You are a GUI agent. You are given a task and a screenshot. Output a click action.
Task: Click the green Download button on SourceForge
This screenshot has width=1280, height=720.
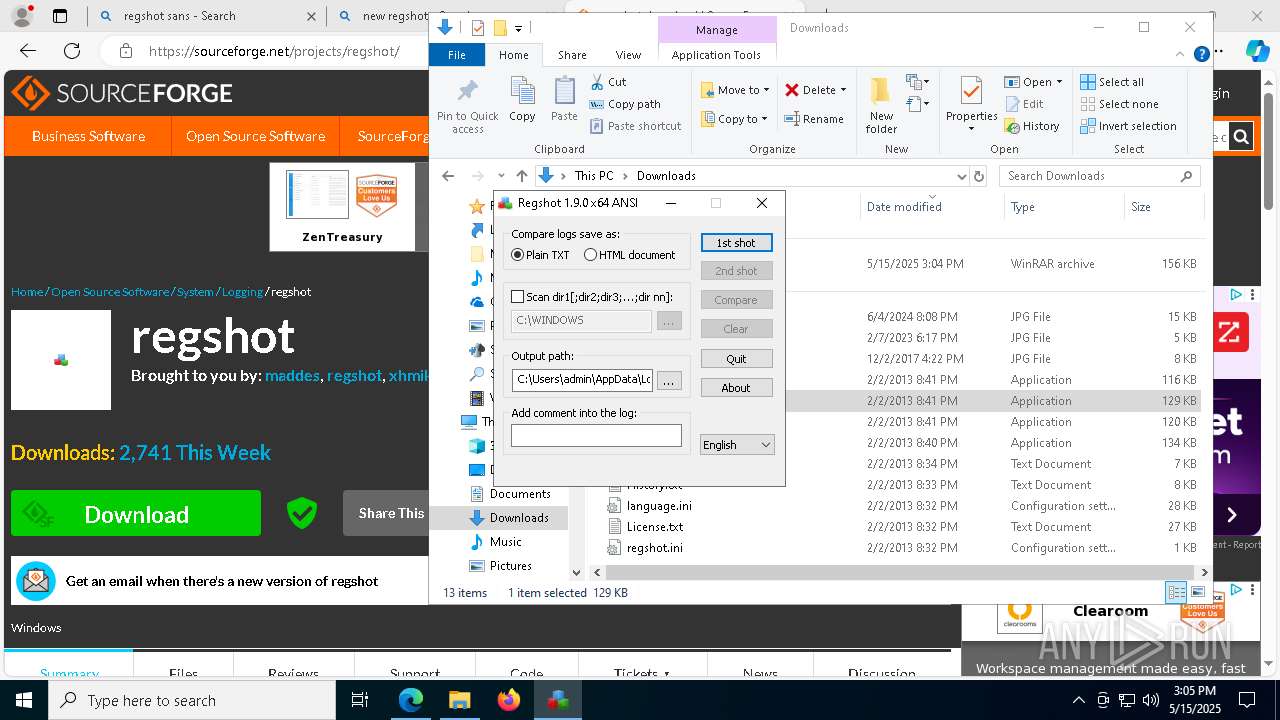[136, 514]
